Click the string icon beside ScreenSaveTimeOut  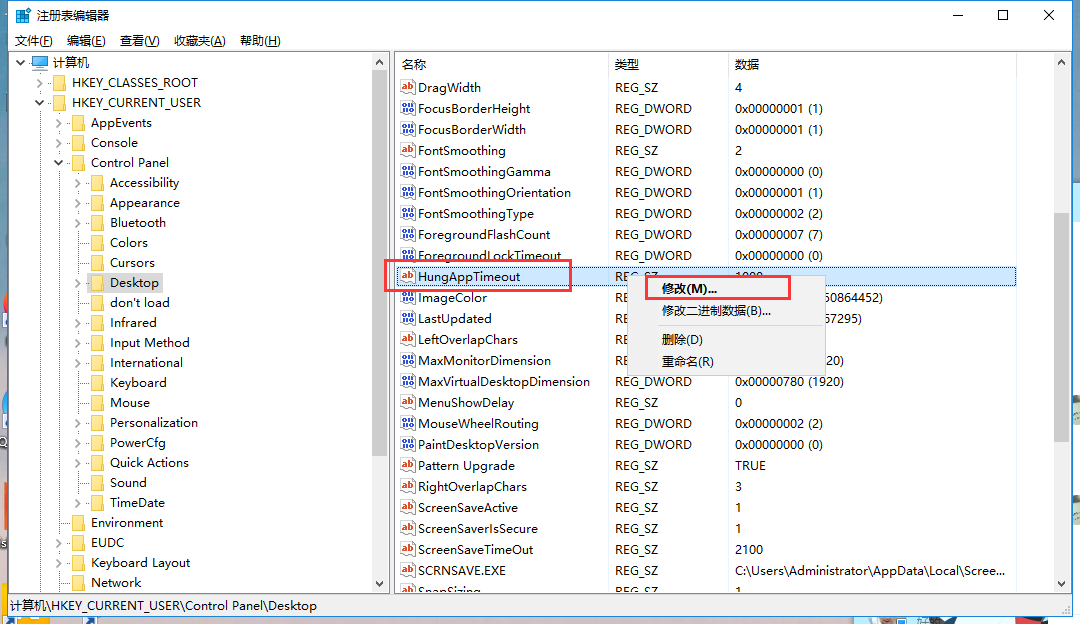pyautogui.click(x=407, y=549)
